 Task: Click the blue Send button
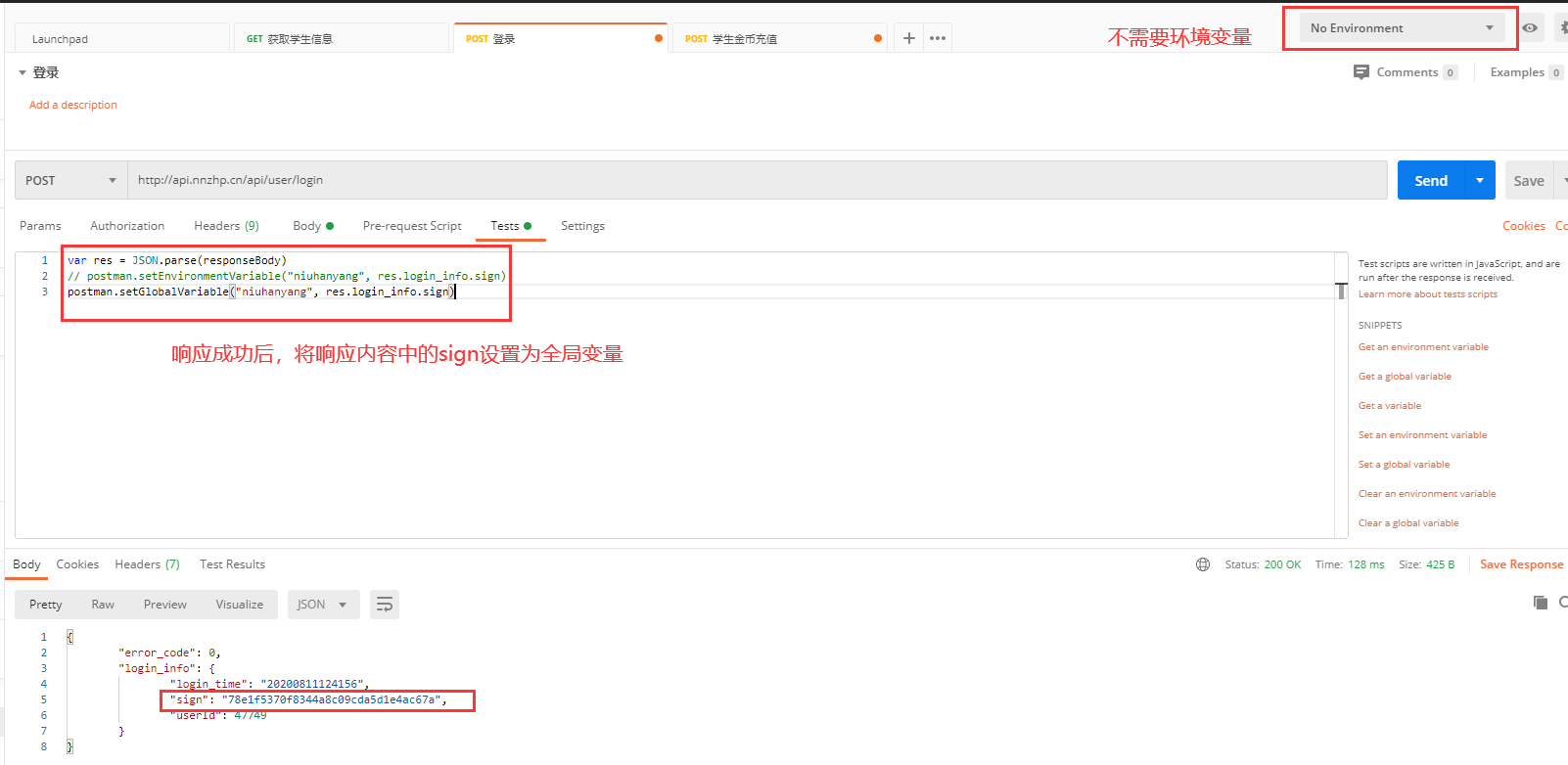point(1431,180)
